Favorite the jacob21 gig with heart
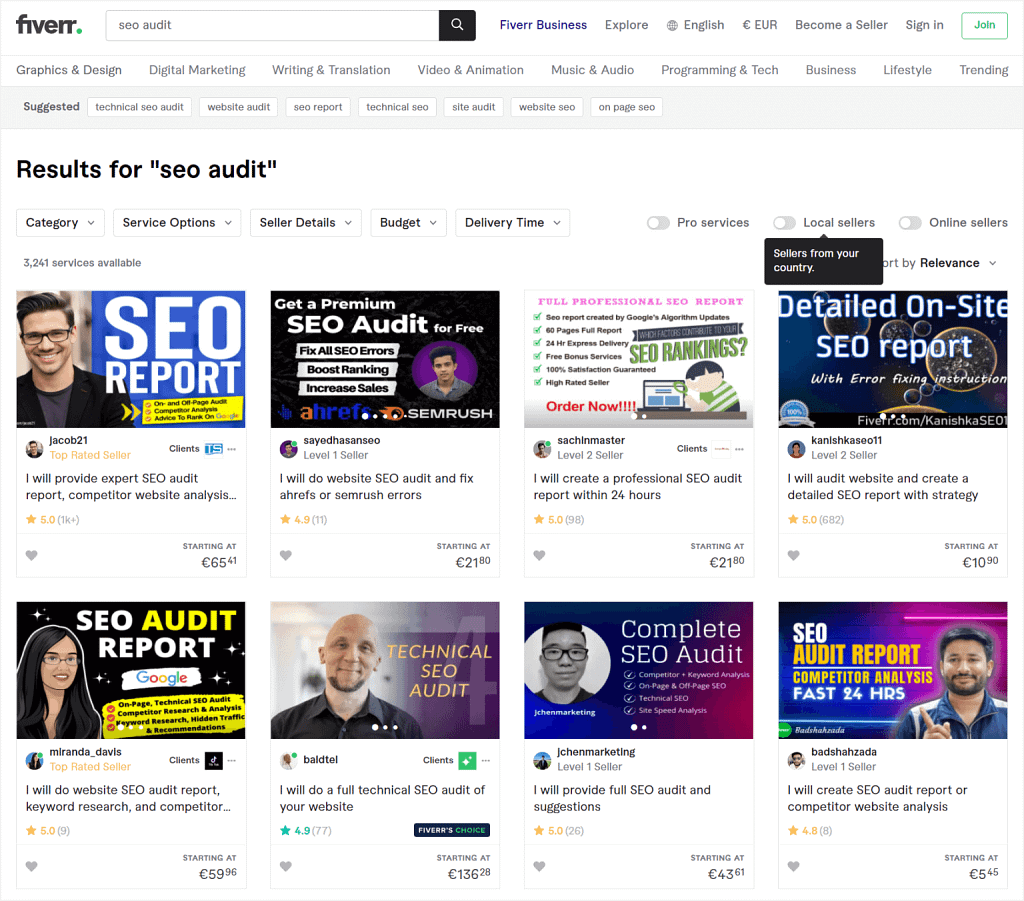This screenshot has width=1024, height=901. click(x=31, y=555)
